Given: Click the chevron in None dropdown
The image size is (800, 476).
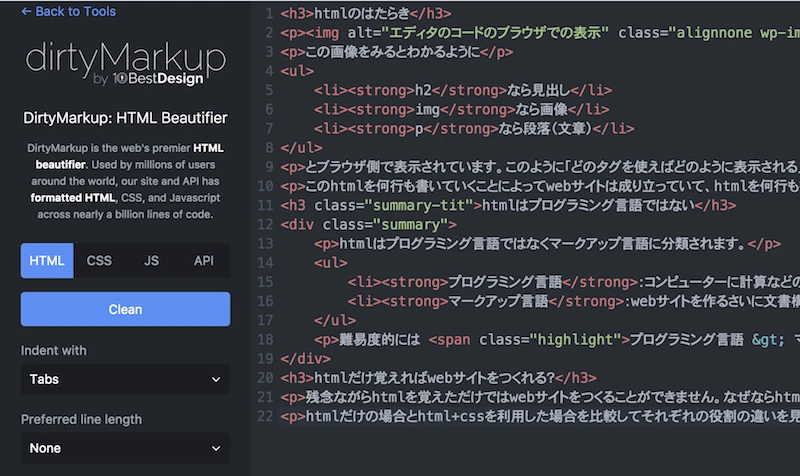Looking at the screenshot, I should point(216,448).
